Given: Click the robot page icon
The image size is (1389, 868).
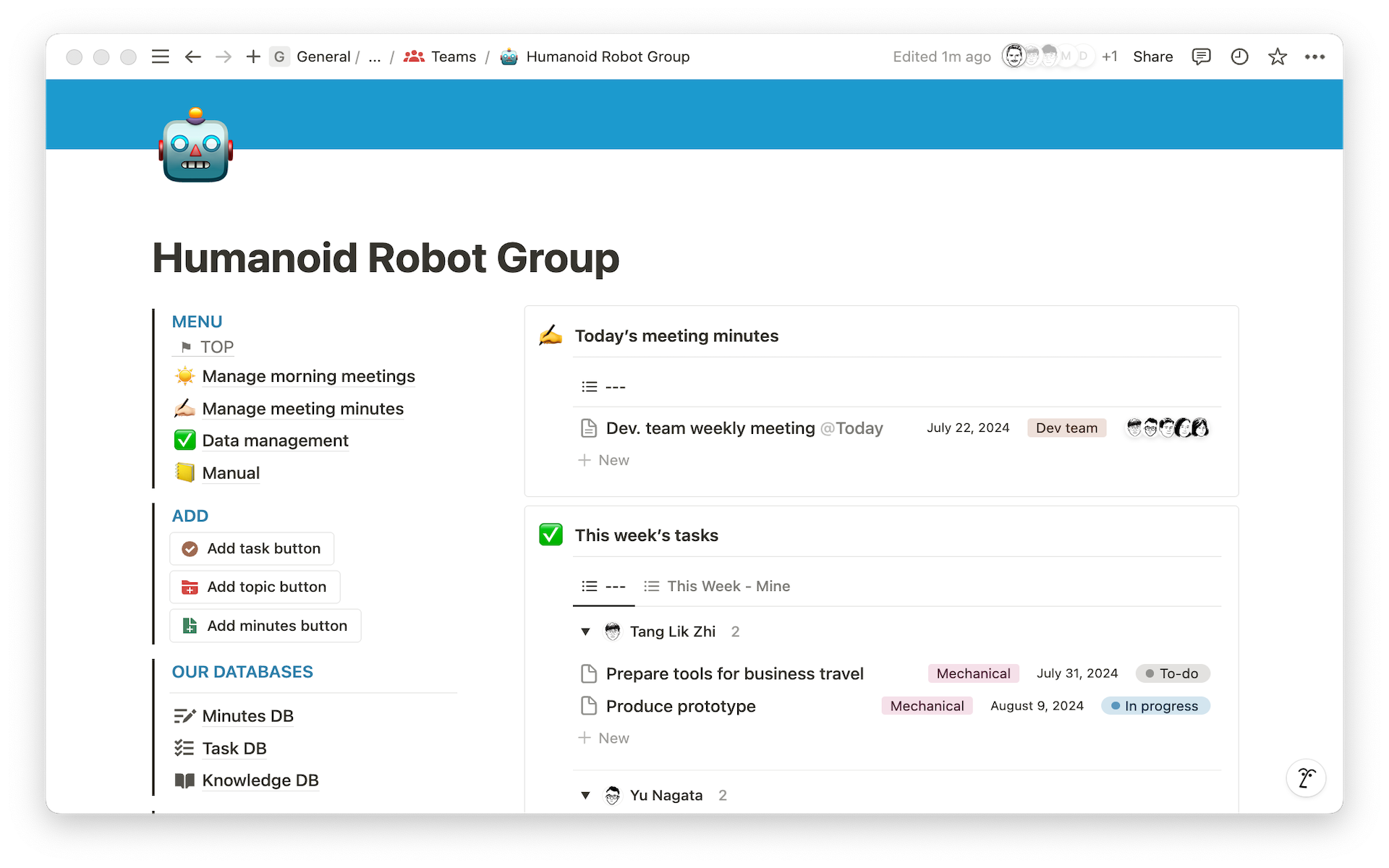Looking at the screenshot, I should (x=195, y=146).
